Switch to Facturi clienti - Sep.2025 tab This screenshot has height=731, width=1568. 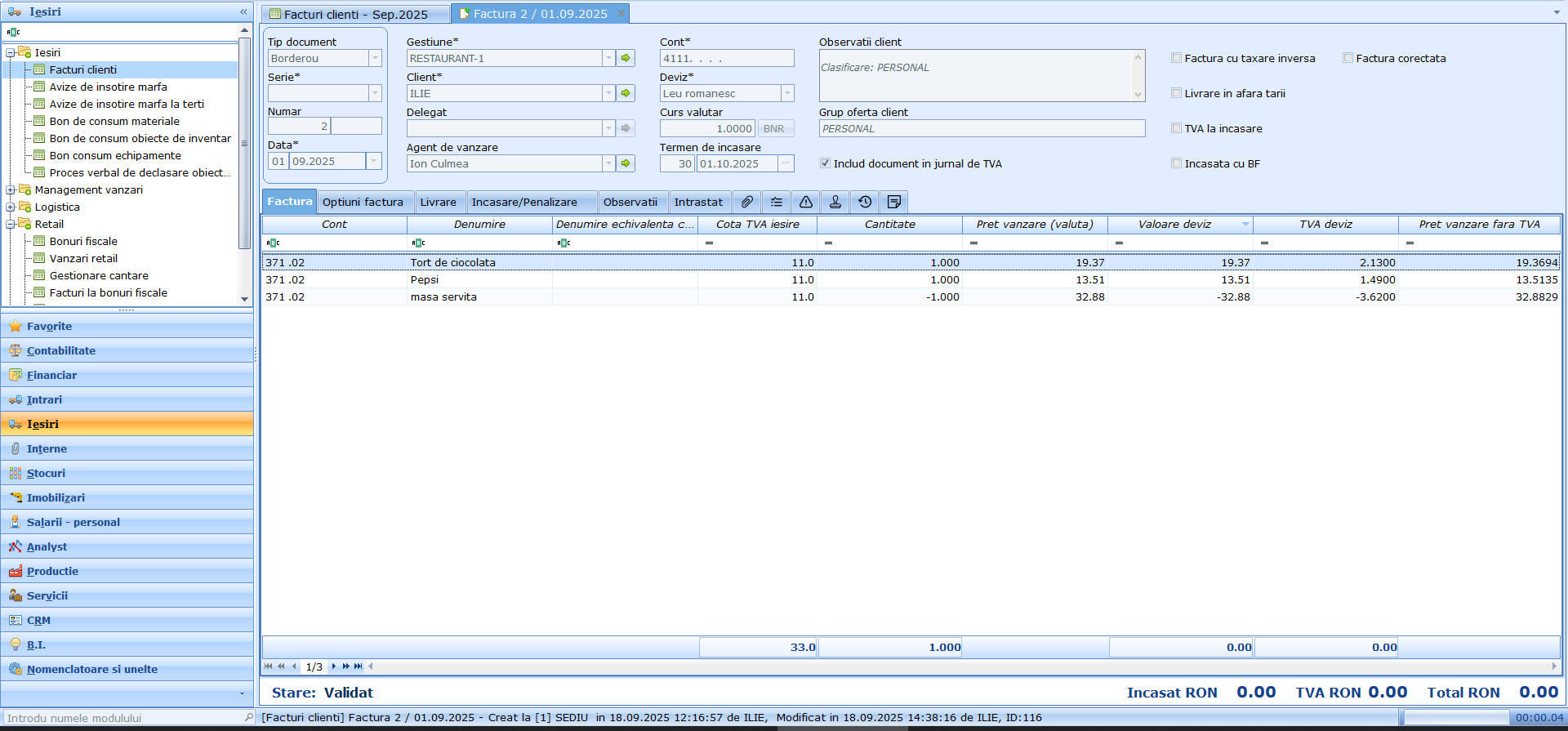click(x=355, y=14)
